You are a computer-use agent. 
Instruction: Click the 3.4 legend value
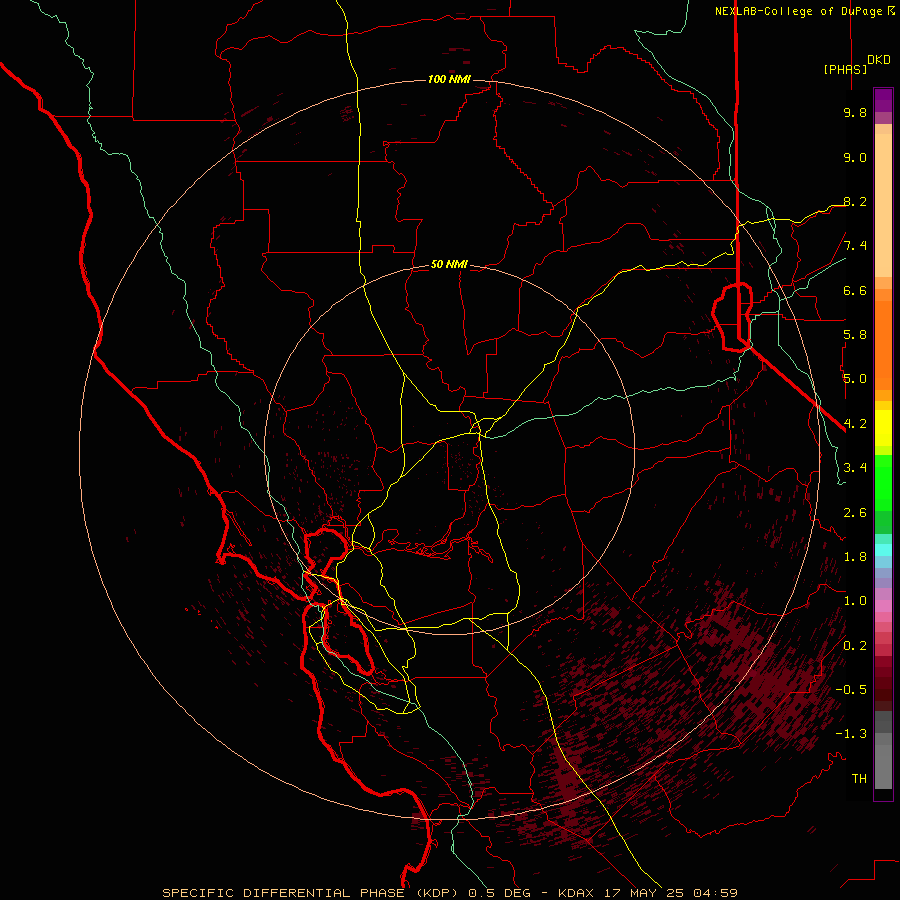pyautogui.click(x=855, y=468)
